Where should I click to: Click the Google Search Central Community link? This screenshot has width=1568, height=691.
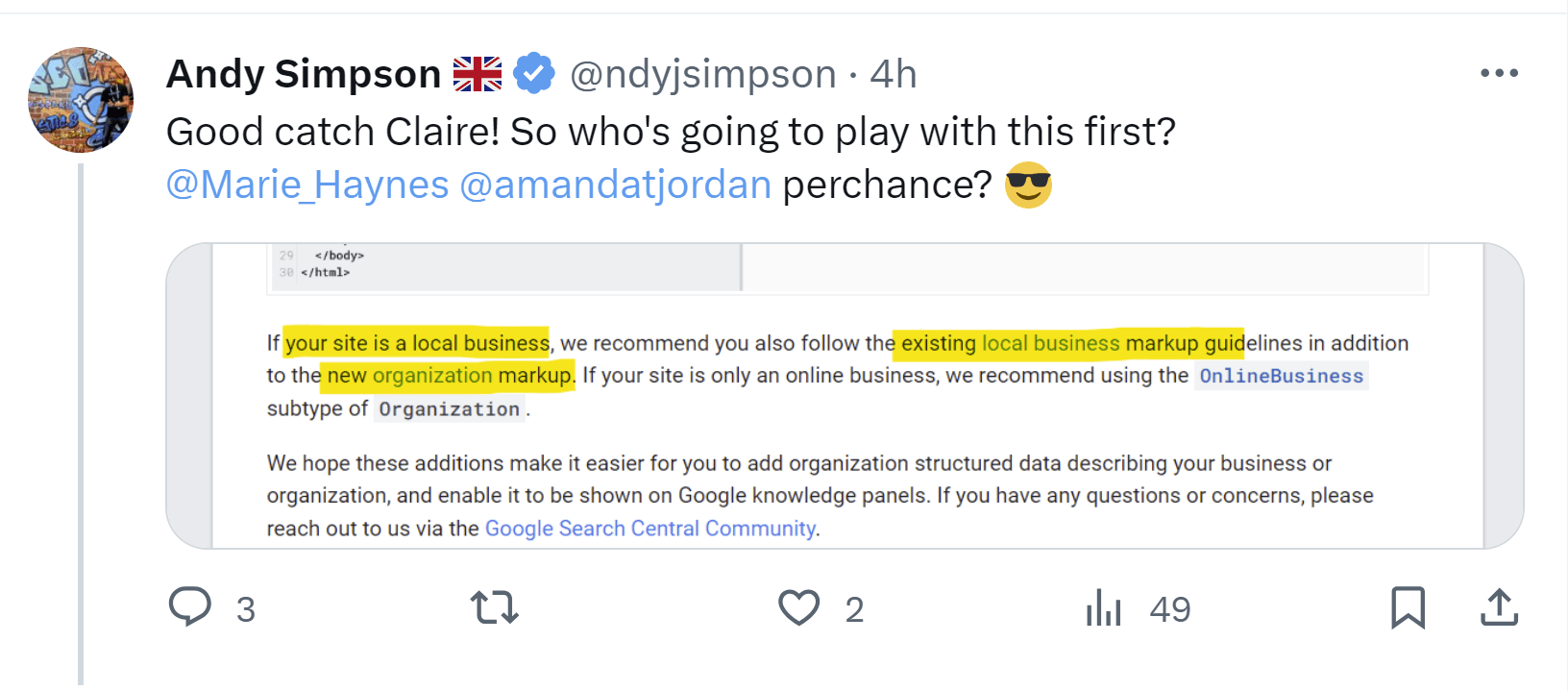650,529
